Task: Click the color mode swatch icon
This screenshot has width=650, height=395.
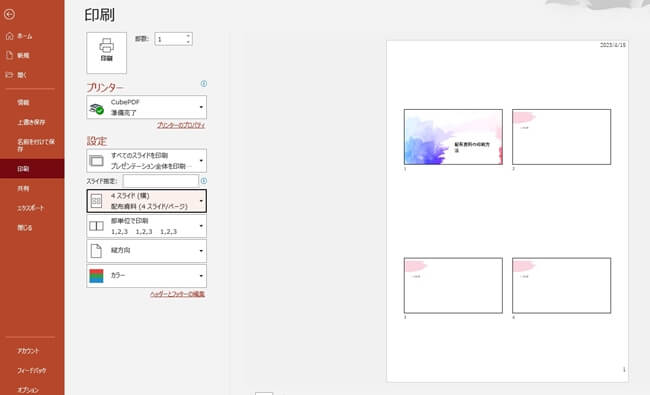Action: pos(97,276)
